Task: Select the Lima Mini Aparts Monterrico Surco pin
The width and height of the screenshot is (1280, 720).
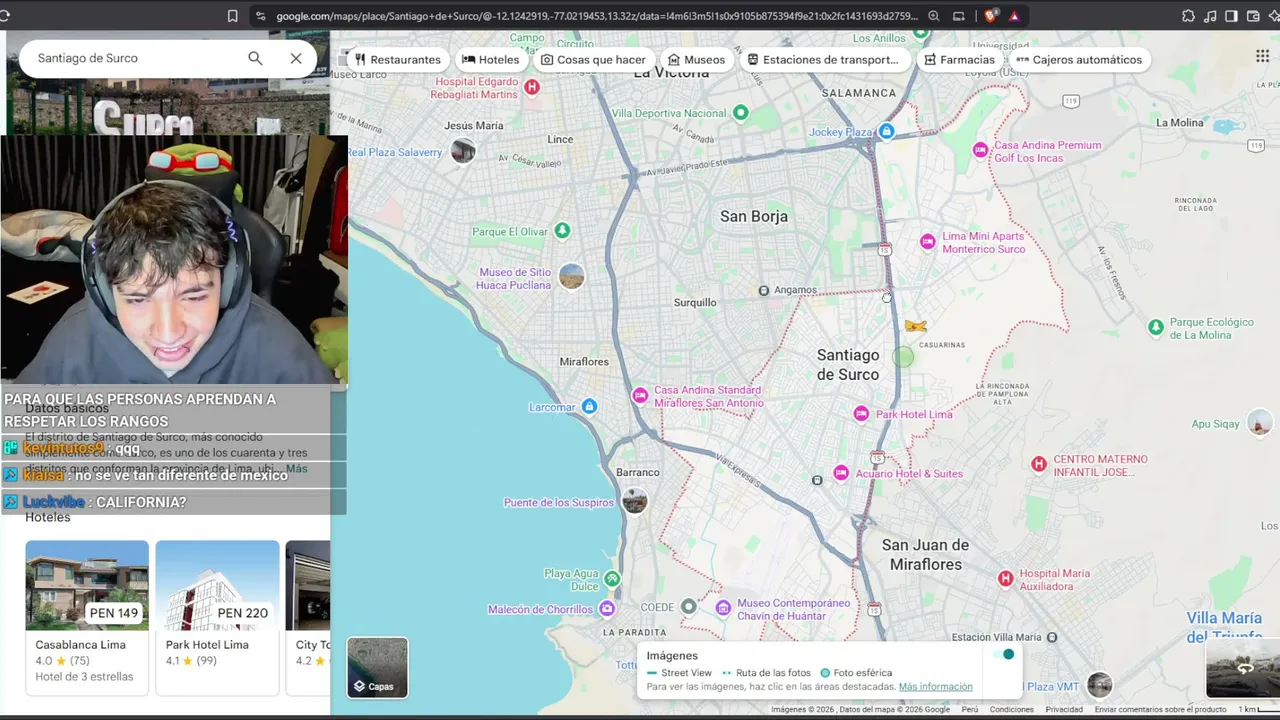Action: coord(928,242)
